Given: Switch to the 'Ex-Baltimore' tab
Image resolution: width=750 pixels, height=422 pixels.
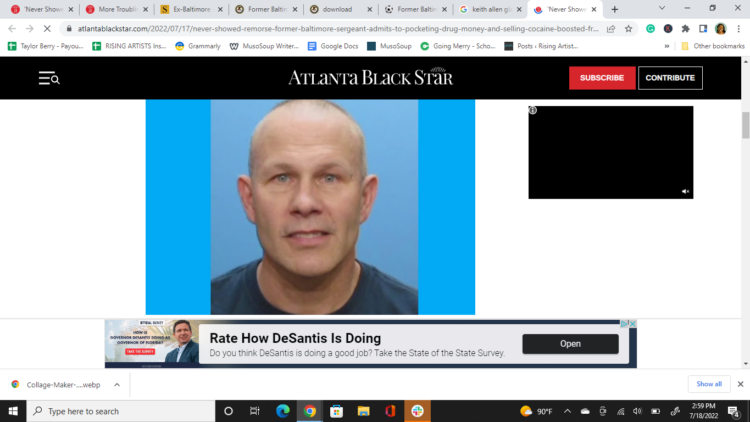Looking at the screenshot, I should pyautogui.click(x=191, y=9).
